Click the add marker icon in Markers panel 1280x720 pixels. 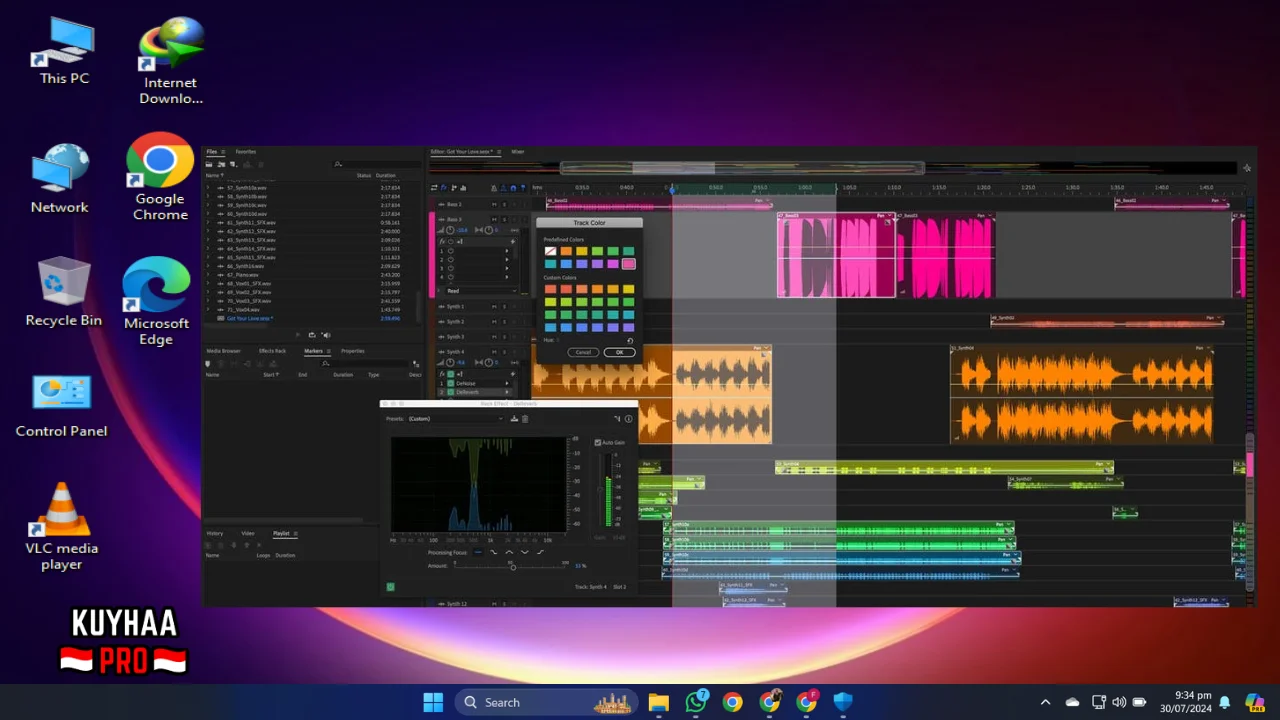tap(207, 364)
